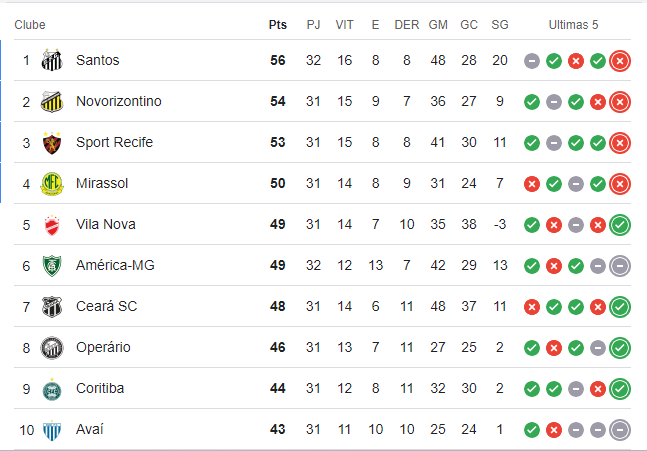Click the Mirassol club crest
647x451 pixels.
(52, 184)
